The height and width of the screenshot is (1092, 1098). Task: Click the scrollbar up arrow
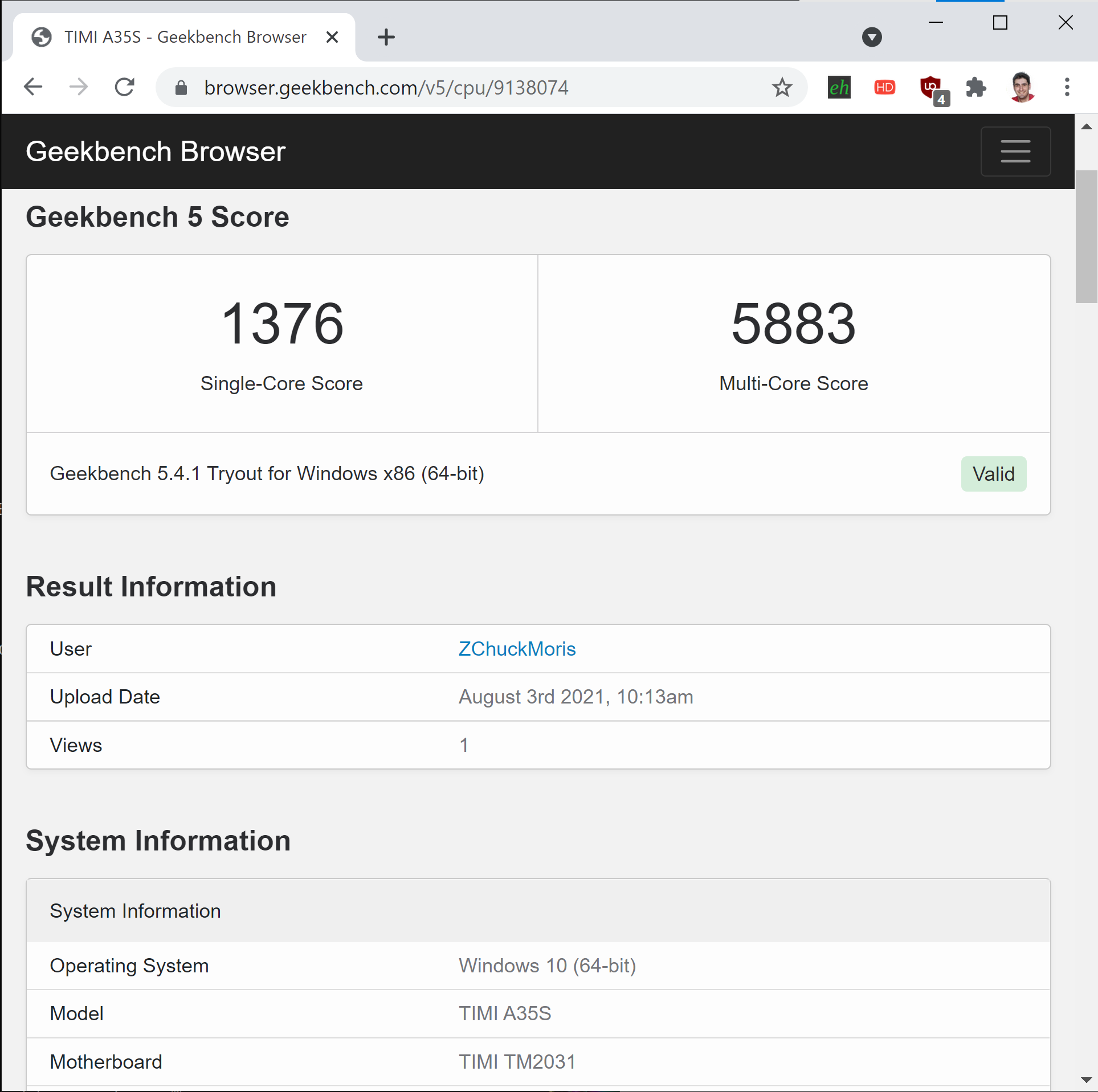1086,126
